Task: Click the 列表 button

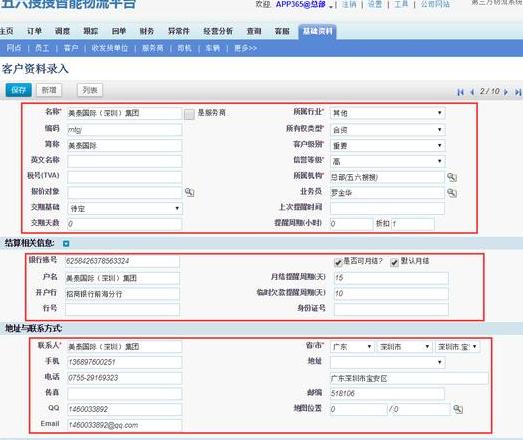Action: [x=90, y=90]
